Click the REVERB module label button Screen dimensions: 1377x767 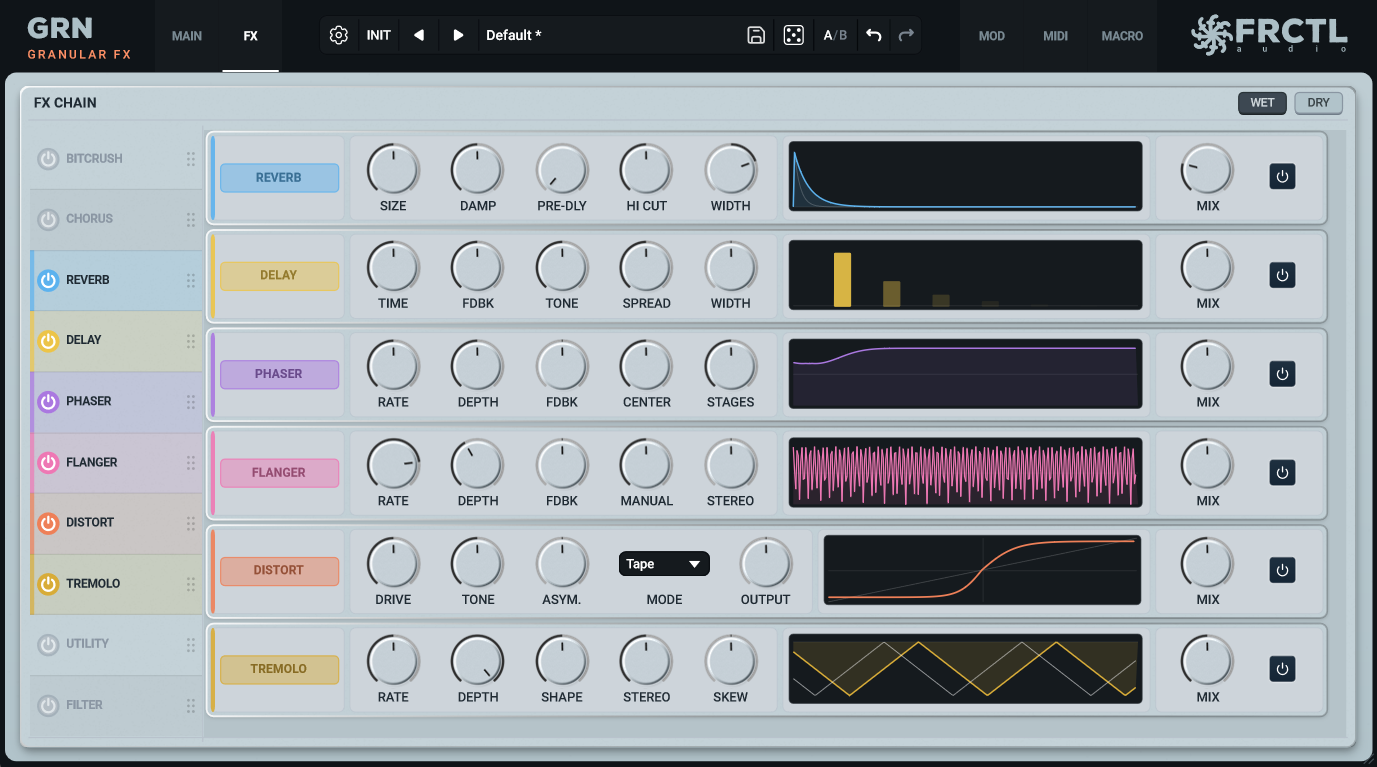click(279, 178)
